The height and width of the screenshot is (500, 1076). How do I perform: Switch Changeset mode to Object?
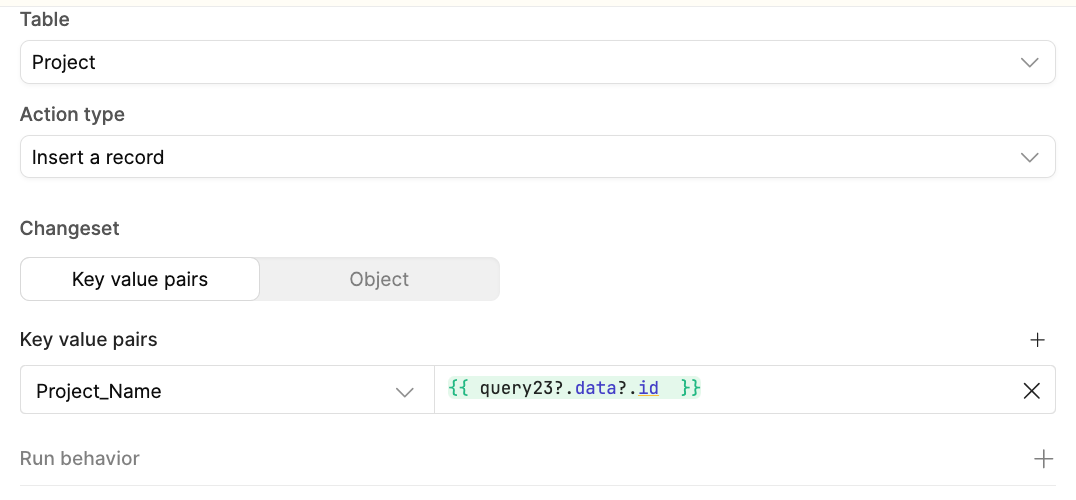tap(379, 279)
